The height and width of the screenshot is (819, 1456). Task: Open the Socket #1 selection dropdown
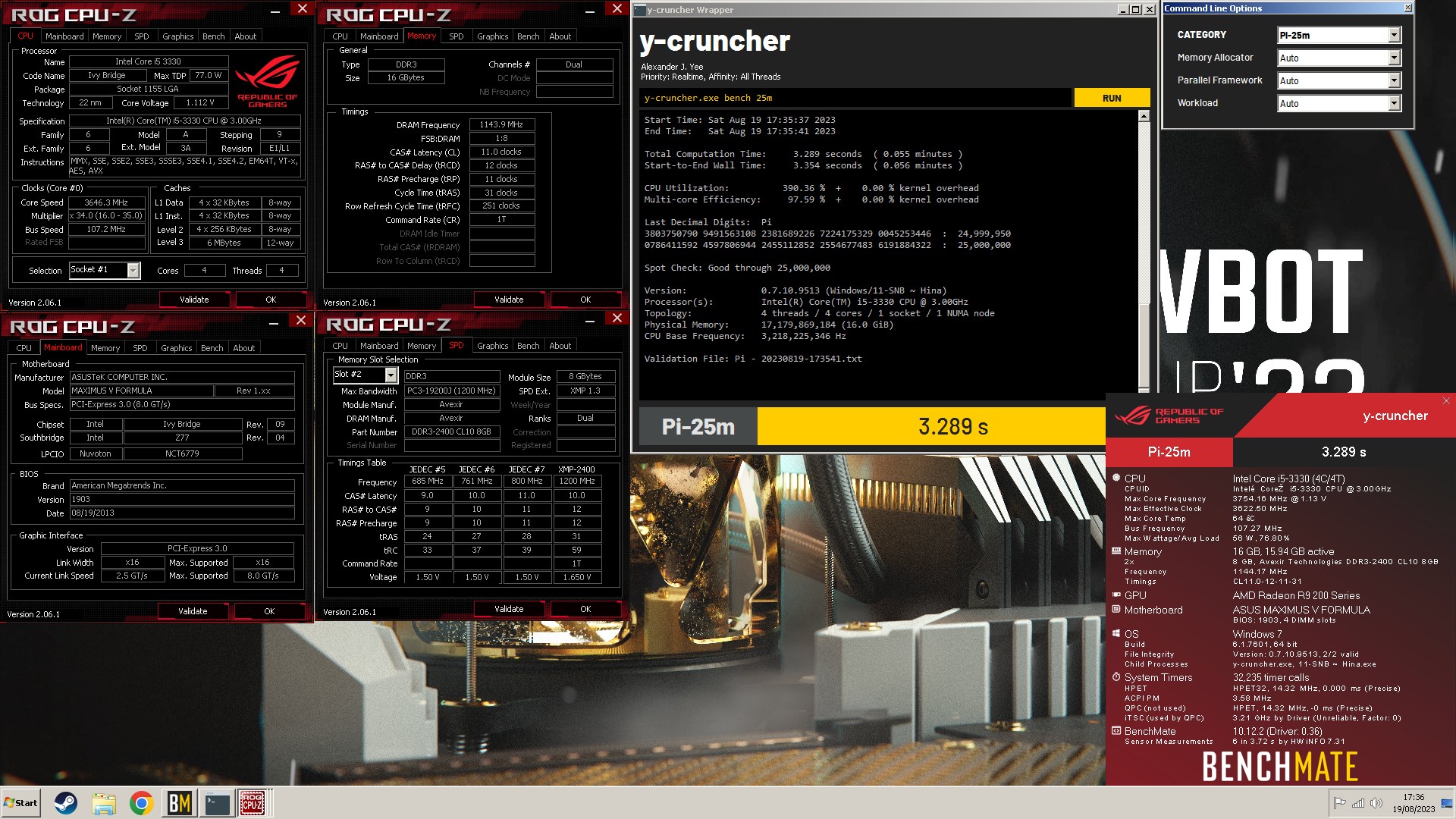coord(133,270)
